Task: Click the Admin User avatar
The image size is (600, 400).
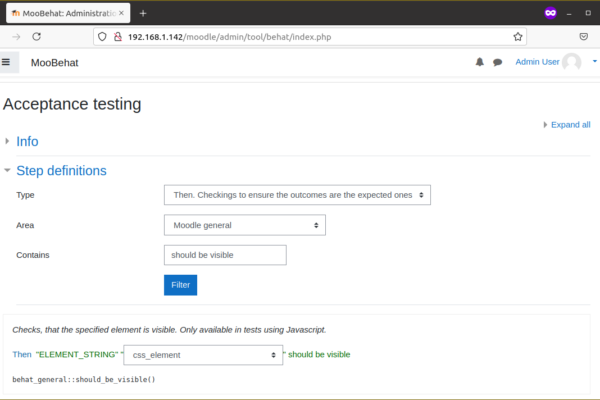Action: (x=572, y=62)
